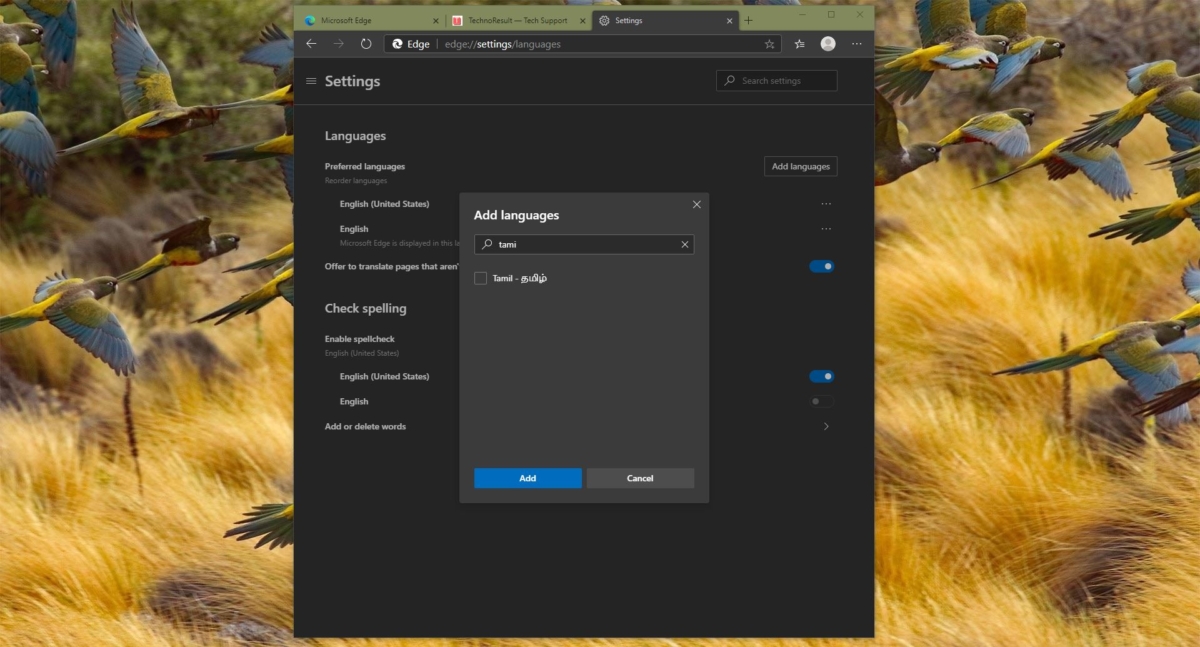Cancel the Add languages dialog
Viewport: 1200px width, 647px height.
pyautogui.click(x=640, y=478)
